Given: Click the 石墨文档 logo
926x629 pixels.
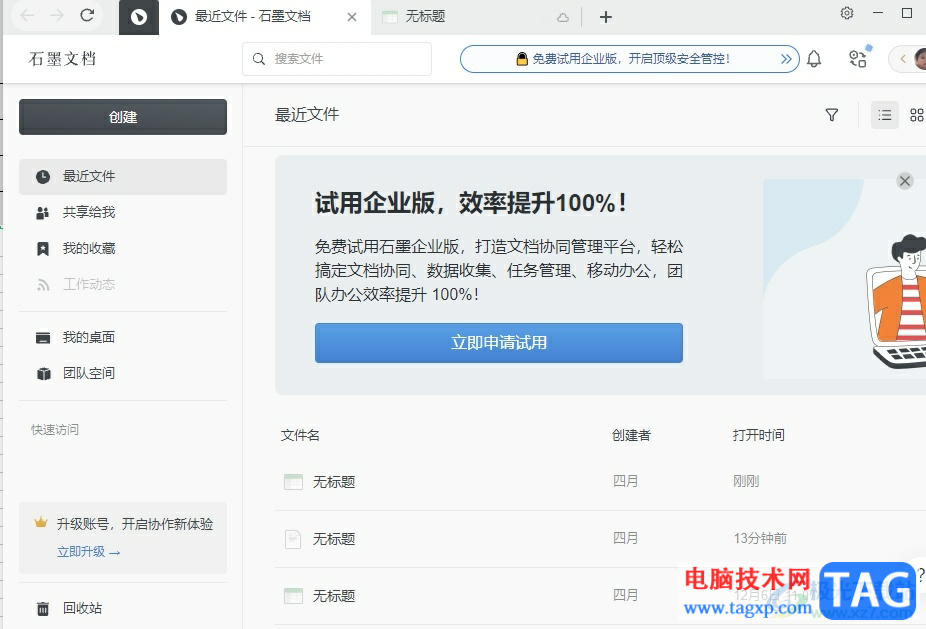Looking at the screenshot, I should [62, 58].
